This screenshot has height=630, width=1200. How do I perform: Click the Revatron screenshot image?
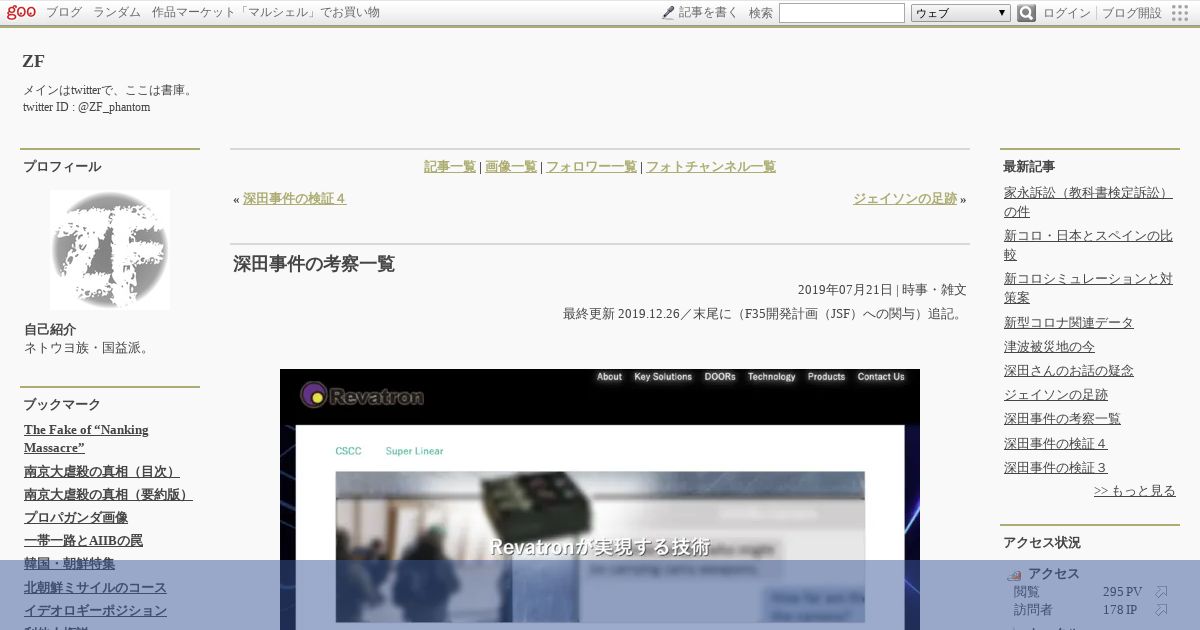(x=600, y=500)
